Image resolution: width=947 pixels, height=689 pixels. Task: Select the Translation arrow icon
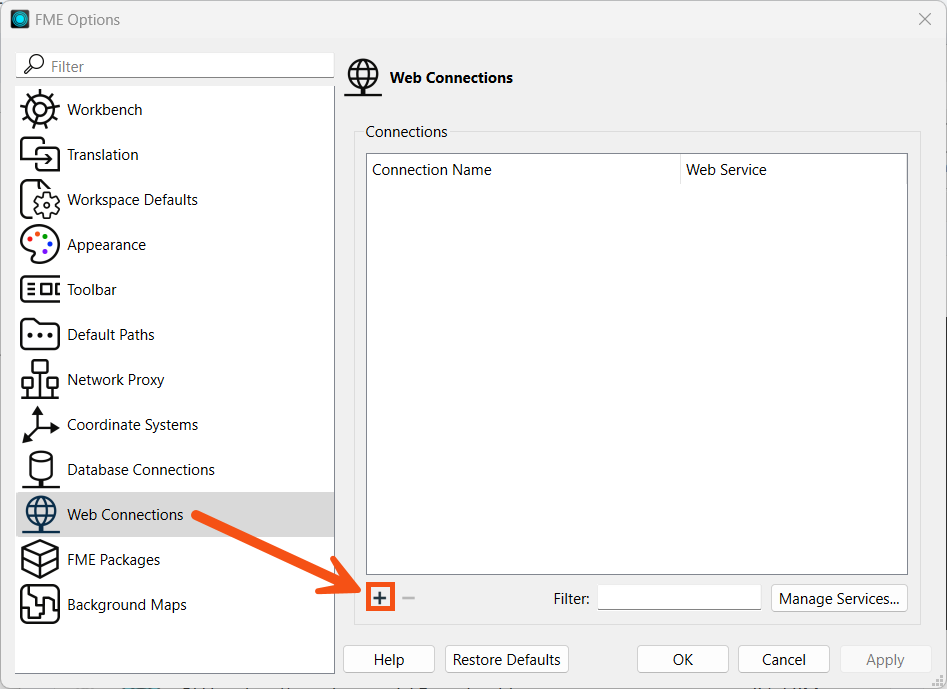pyautogui.click(x=40, y=154)
